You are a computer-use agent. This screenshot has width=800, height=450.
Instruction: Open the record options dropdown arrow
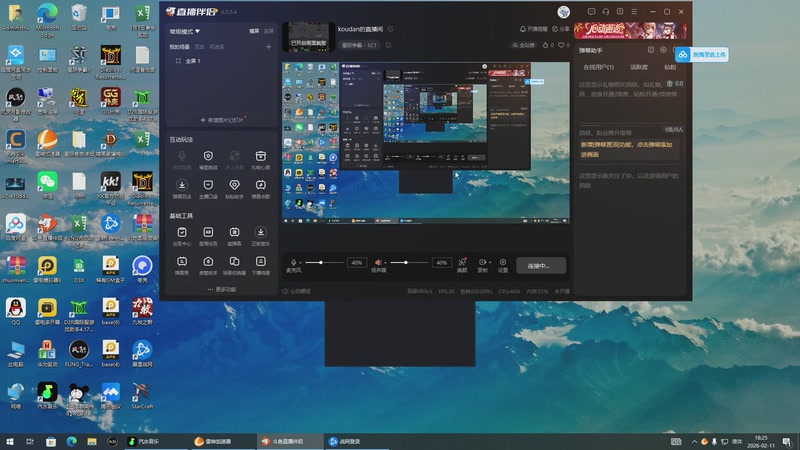[490, 263]
